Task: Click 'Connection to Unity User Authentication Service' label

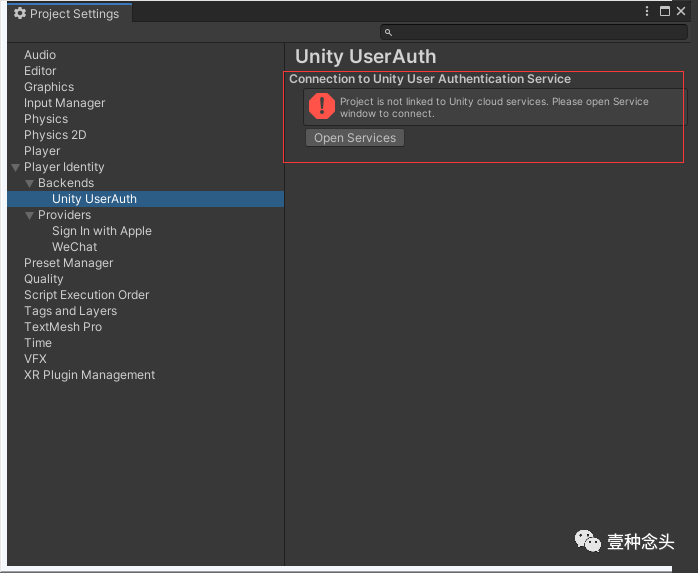Action: tap(430, 79)
